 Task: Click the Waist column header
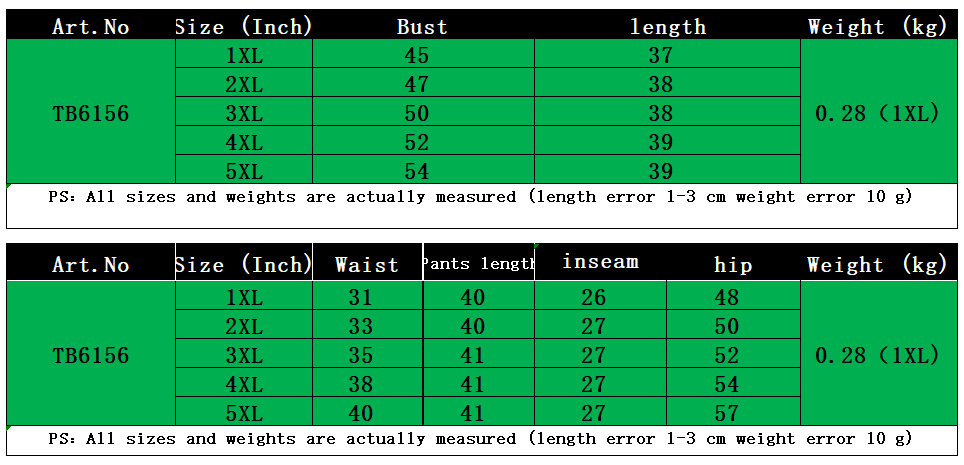pyautogui.click(x=367, y=265)
